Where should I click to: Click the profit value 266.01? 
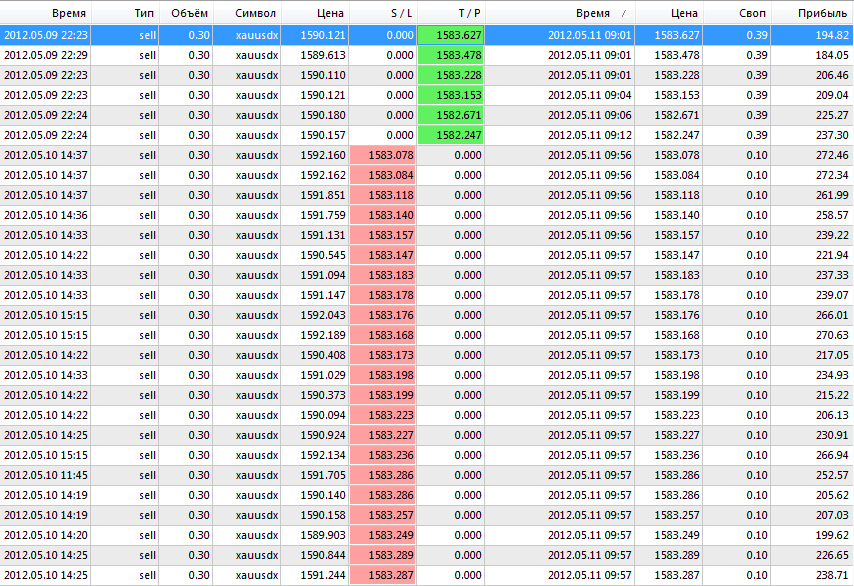[832, 315]
